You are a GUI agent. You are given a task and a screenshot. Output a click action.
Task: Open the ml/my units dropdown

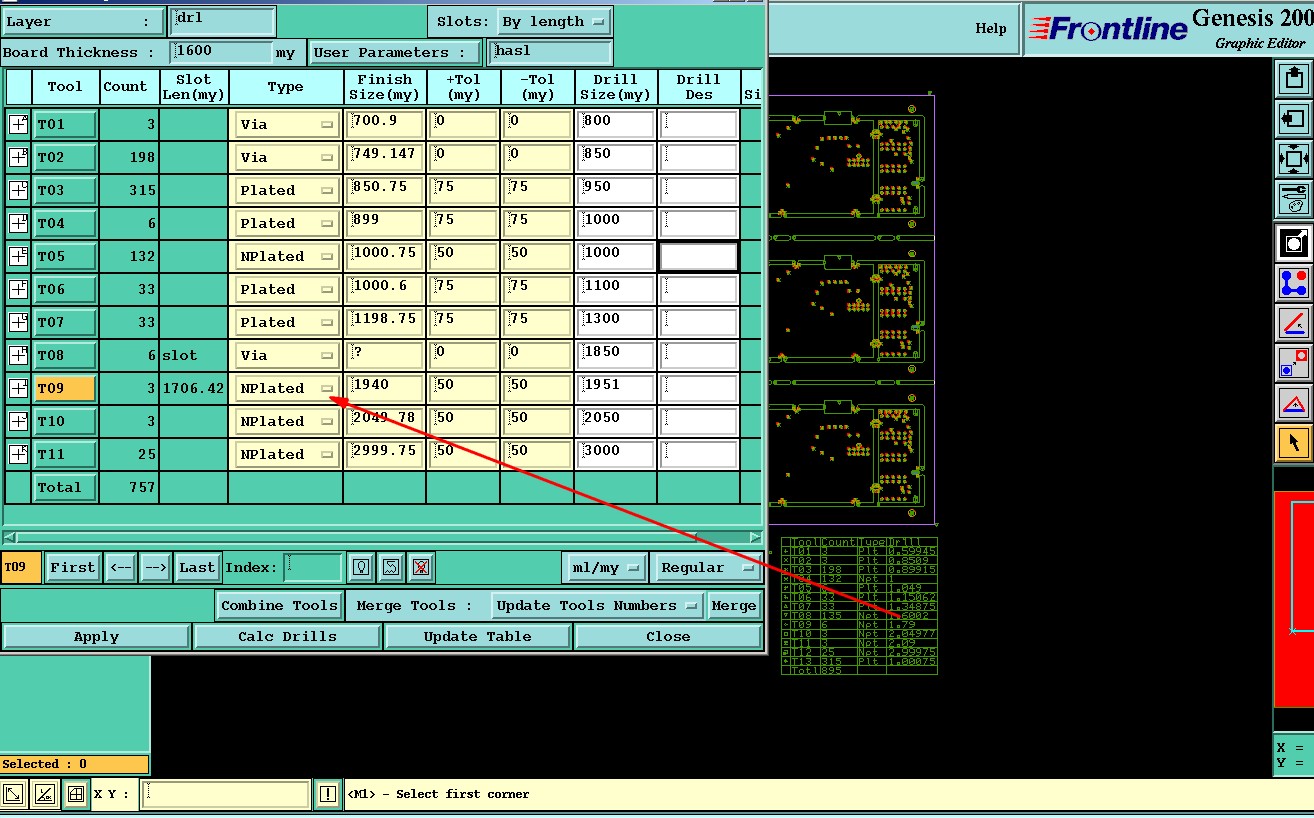[604, 567]
